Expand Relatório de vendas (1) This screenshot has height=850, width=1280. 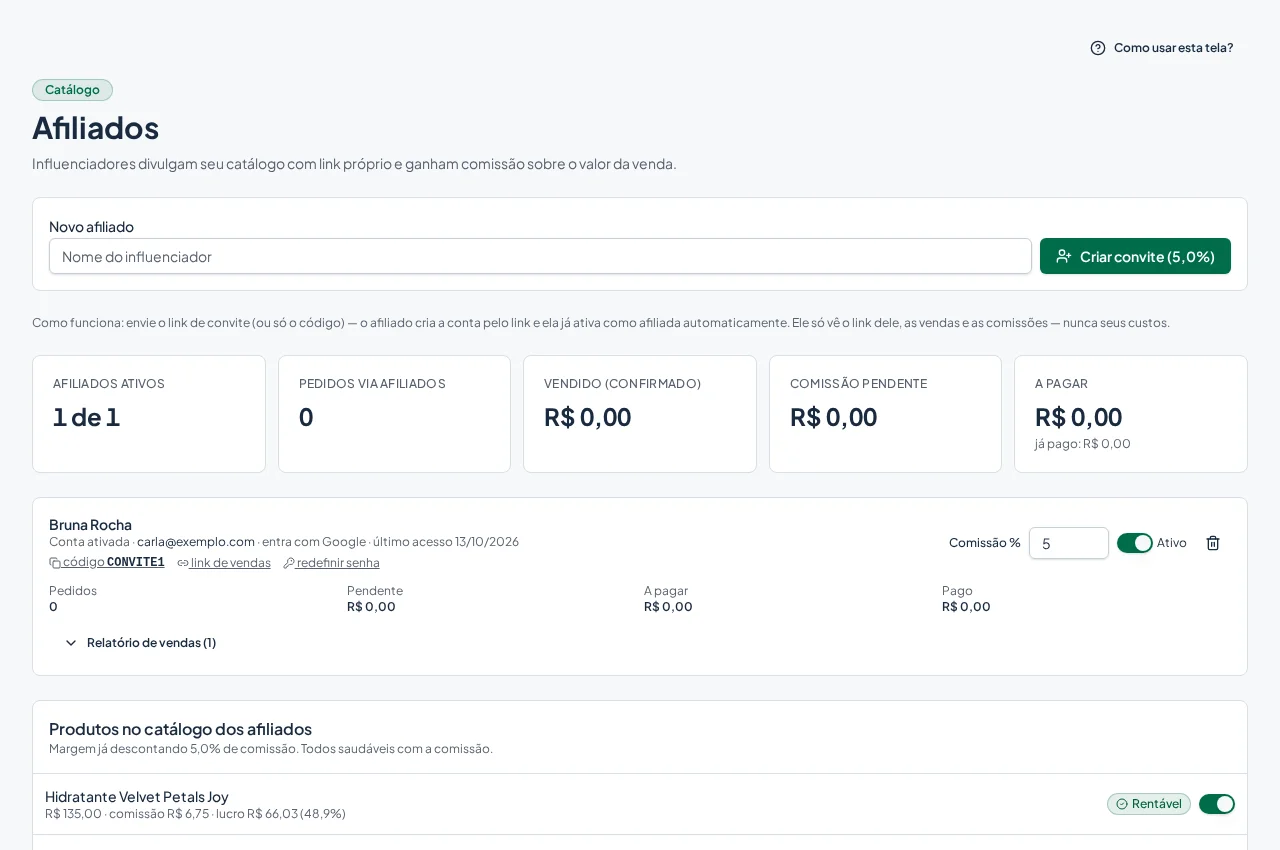point(141,643)
